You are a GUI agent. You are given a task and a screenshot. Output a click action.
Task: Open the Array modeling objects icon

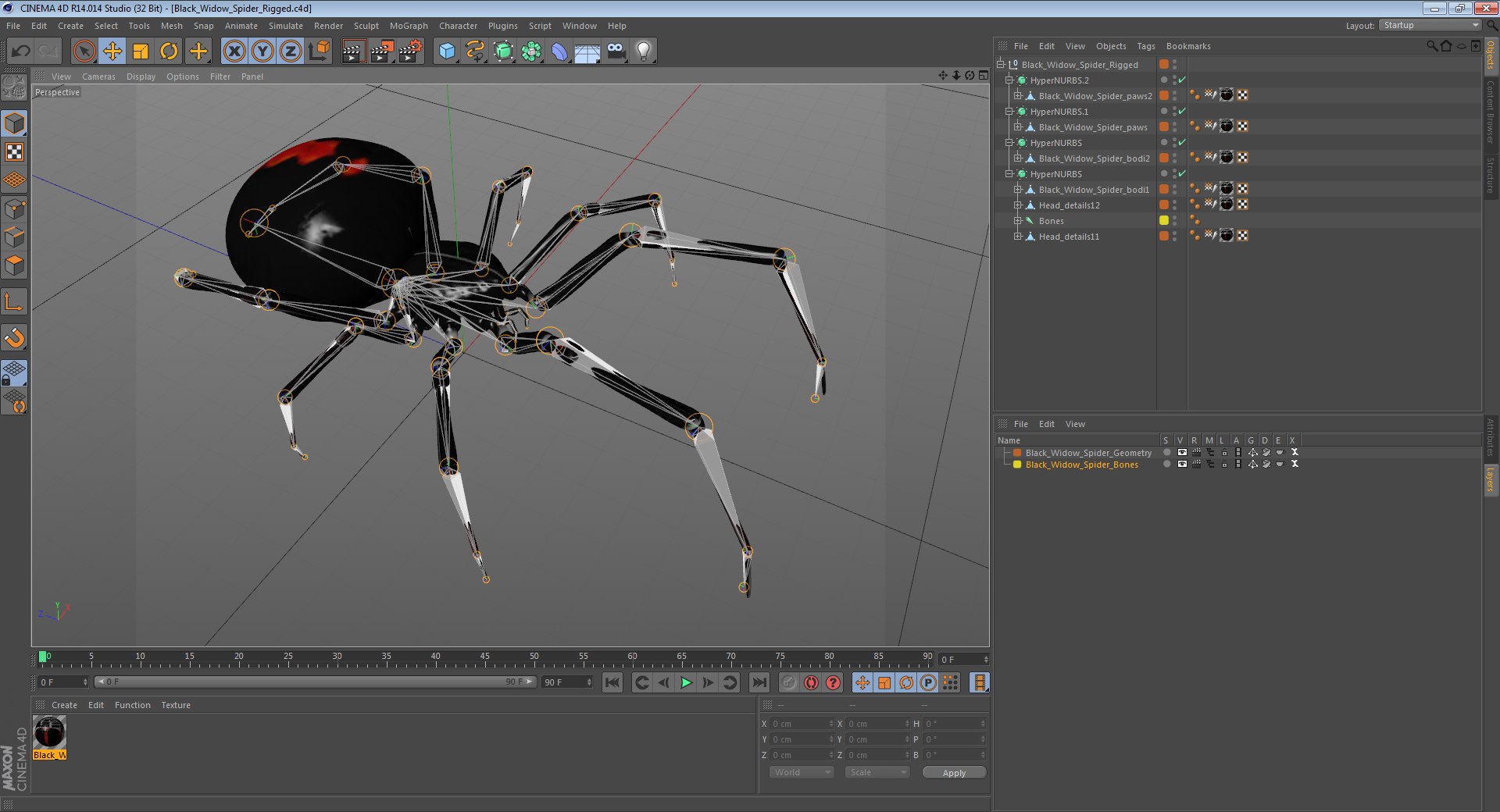[531, 52]
